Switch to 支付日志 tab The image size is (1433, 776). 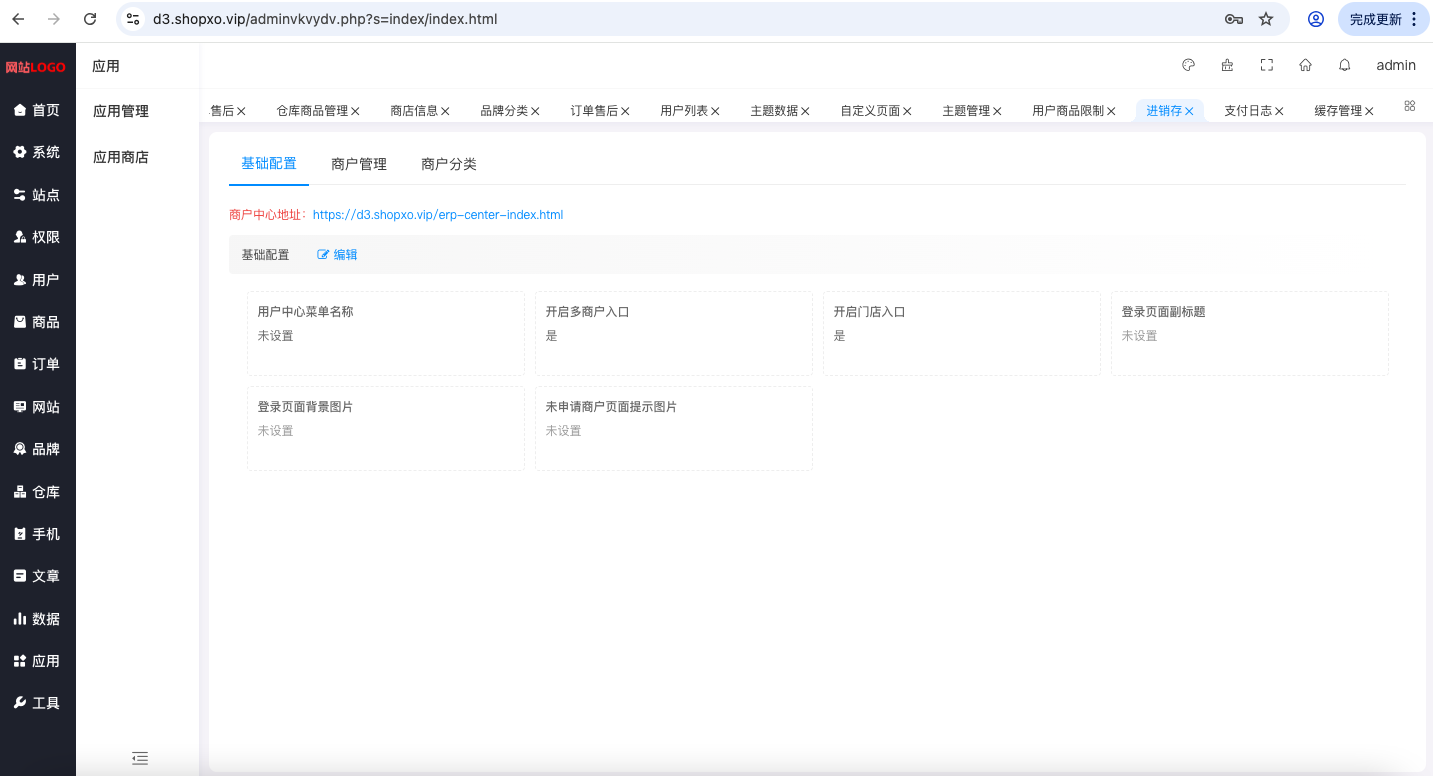pyautogui.click(x=1248, y=111)
